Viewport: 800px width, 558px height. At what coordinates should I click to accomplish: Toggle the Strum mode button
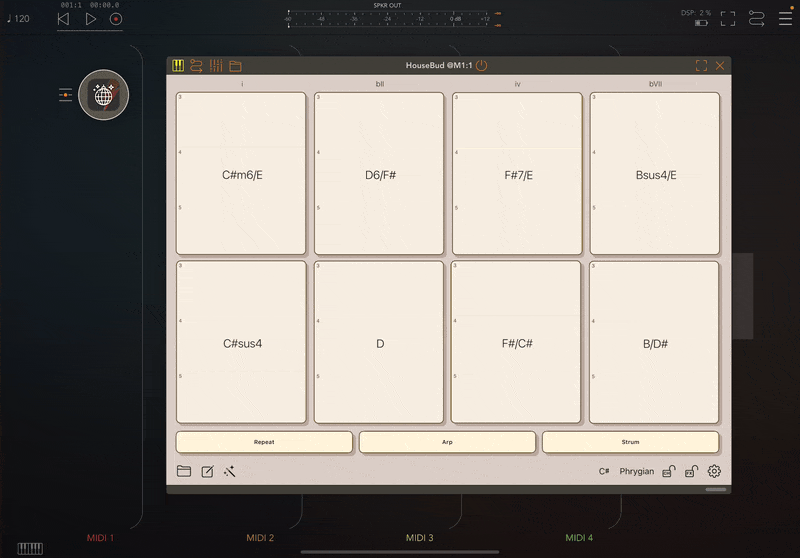click(x=631, y=442)
